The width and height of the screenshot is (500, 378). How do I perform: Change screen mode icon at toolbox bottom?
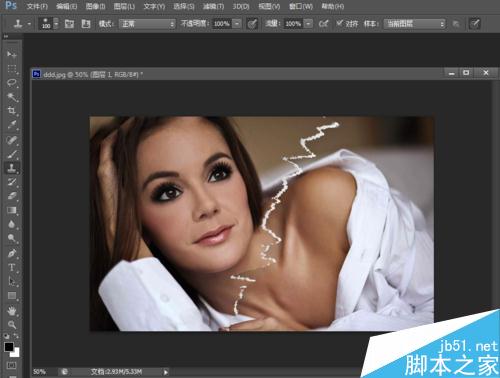[11, 376]
